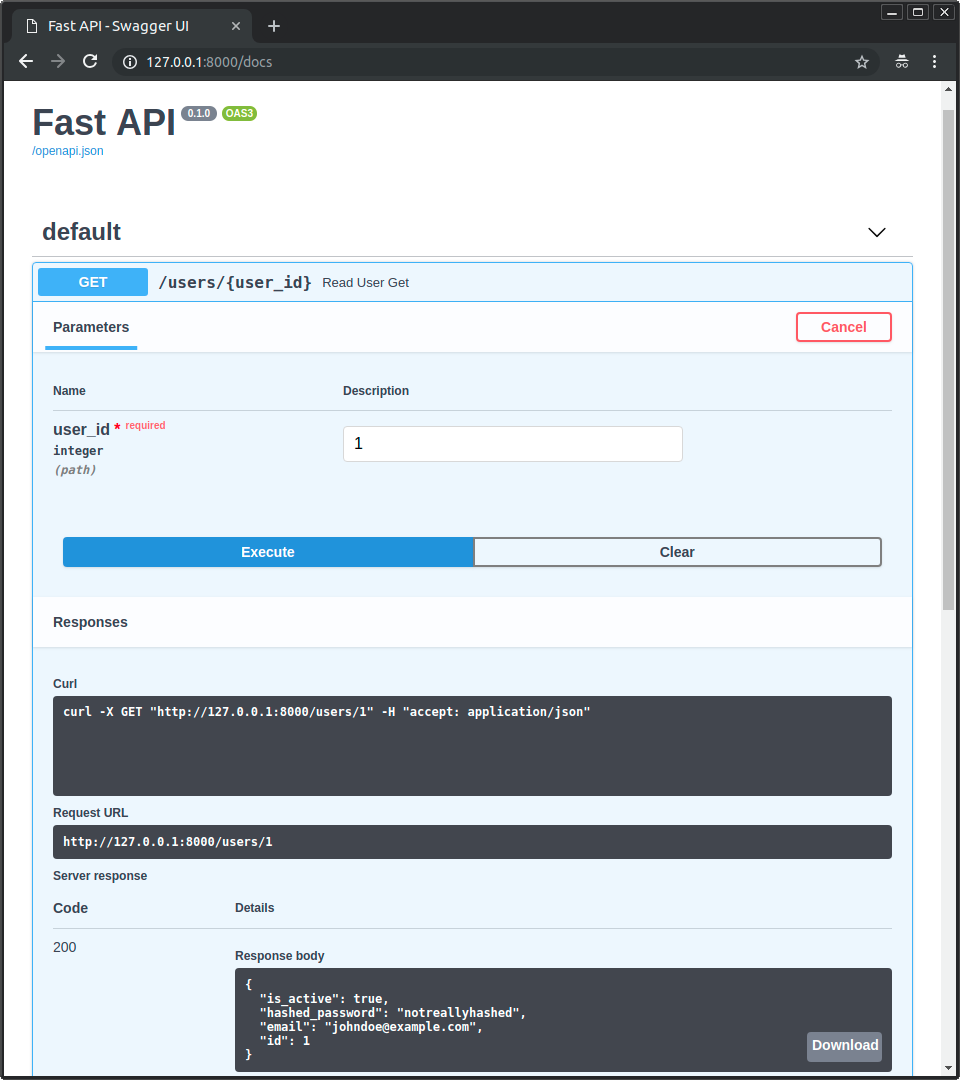Reload the page with the refresh icon
This screenshot has height=1080, width=960.
point(90,61)
